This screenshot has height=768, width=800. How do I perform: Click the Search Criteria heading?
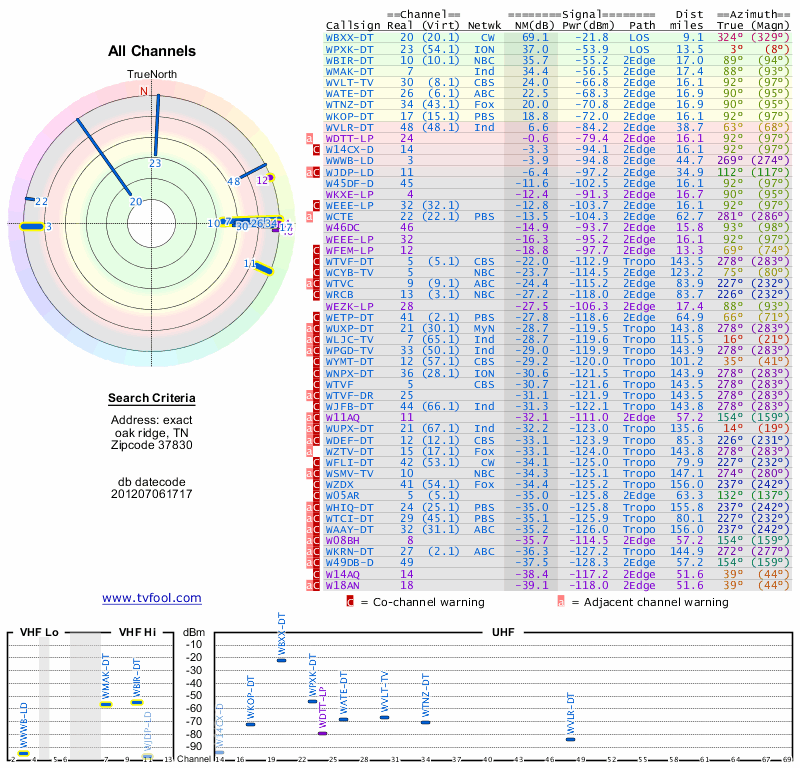coord(152,399)
